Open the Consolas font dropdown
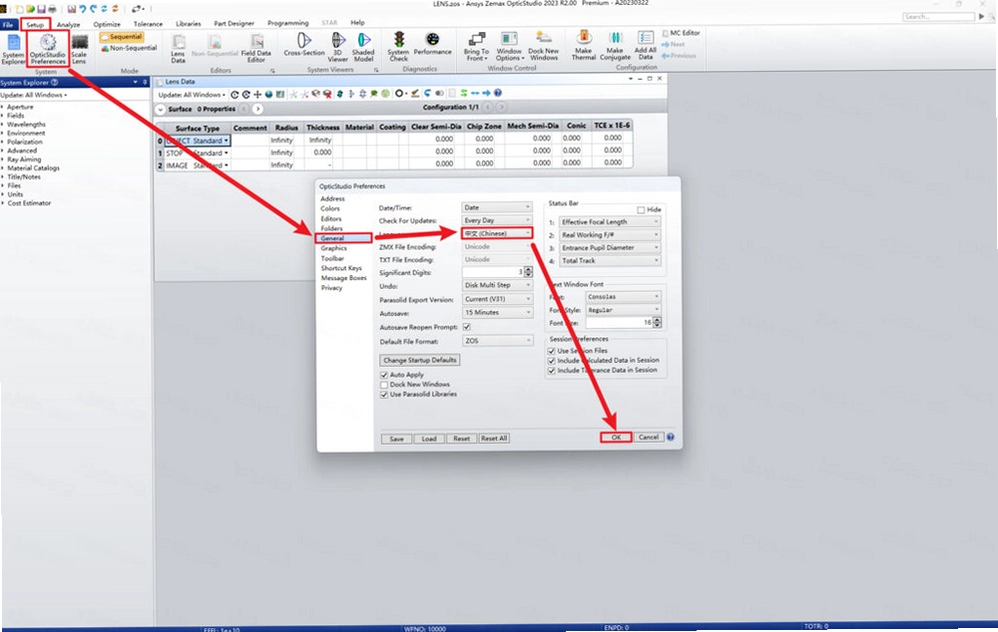This screenshot has width=998, height=632. (x=623, y=297)
